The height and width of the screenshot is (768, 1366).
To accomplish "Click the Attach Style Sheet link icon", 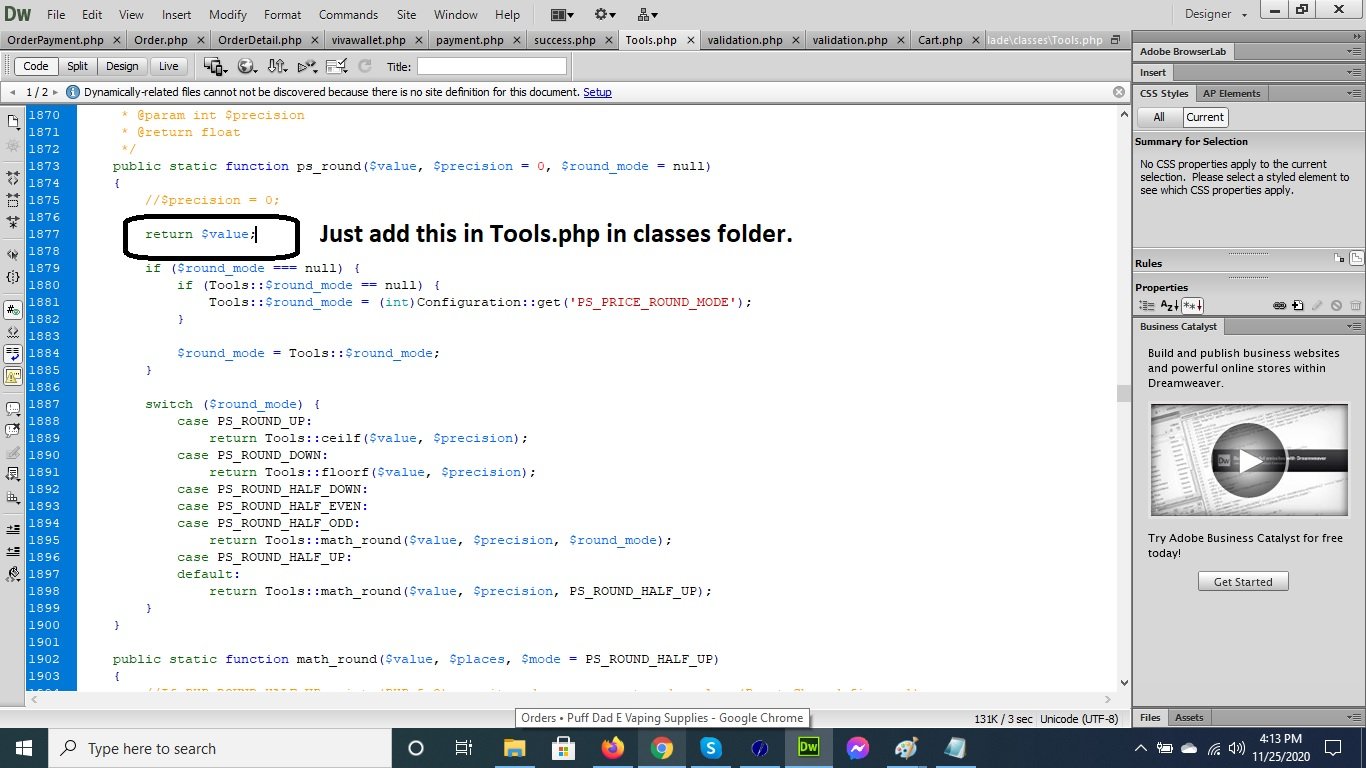I will [1279, 306].
